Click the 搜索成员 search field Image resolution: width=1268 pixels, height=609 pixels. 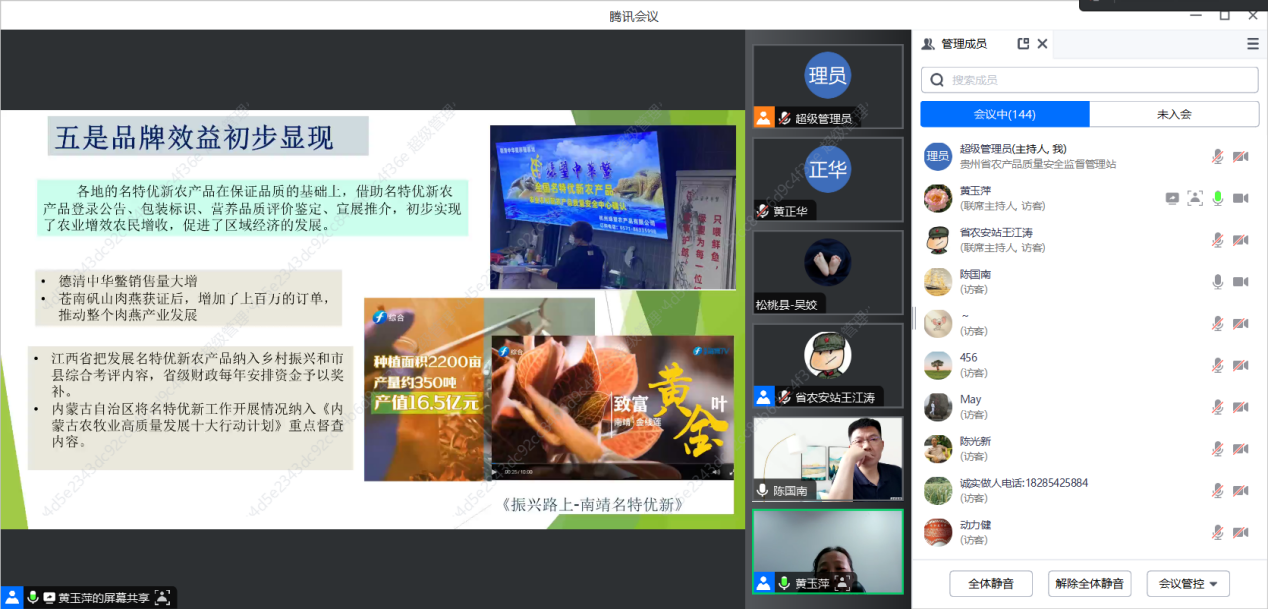1100,80
